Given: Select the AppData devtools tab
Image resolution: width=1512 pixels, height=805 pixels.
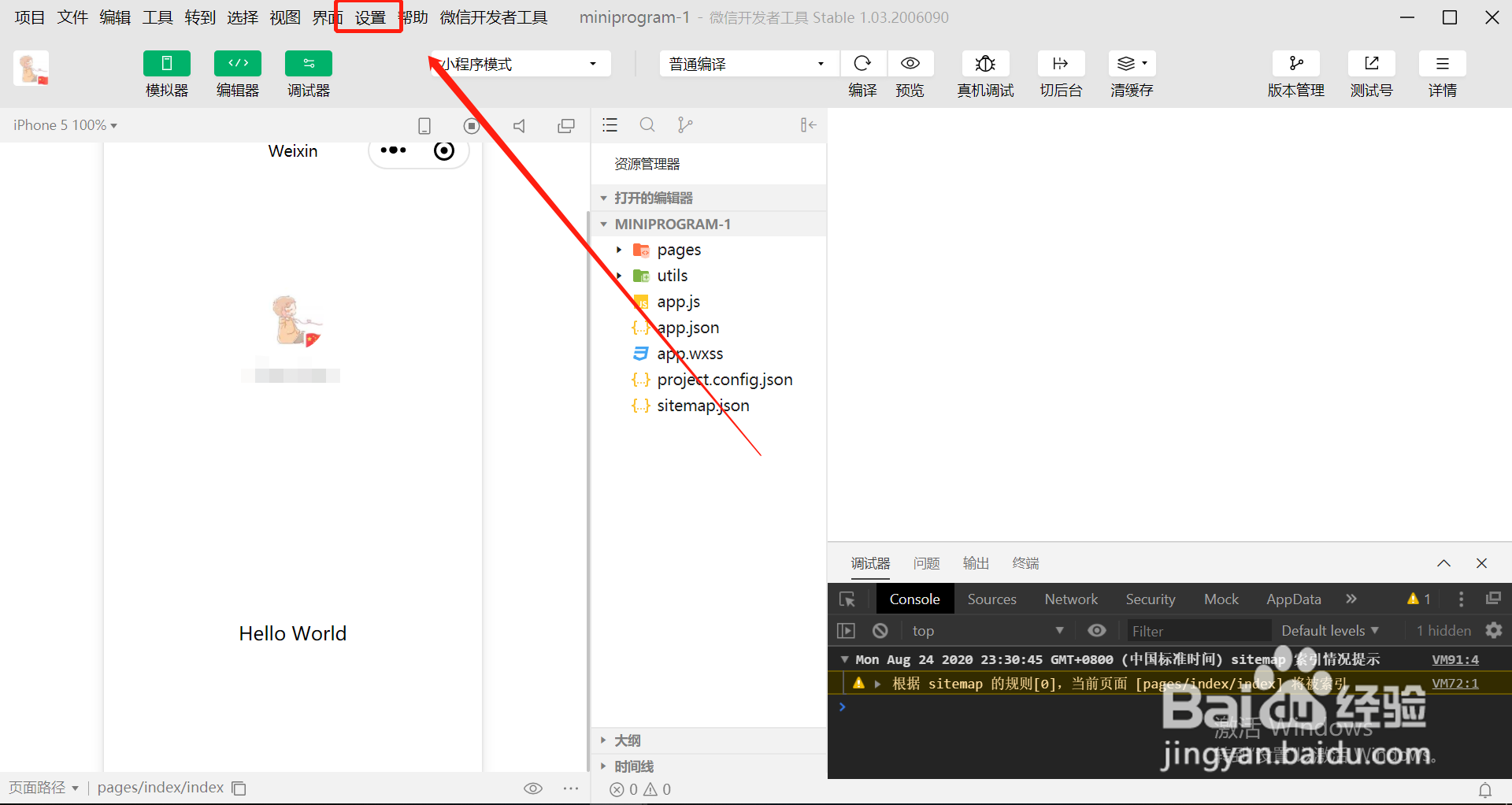Looking at the screenshot, I should [x=1293, y=599].
